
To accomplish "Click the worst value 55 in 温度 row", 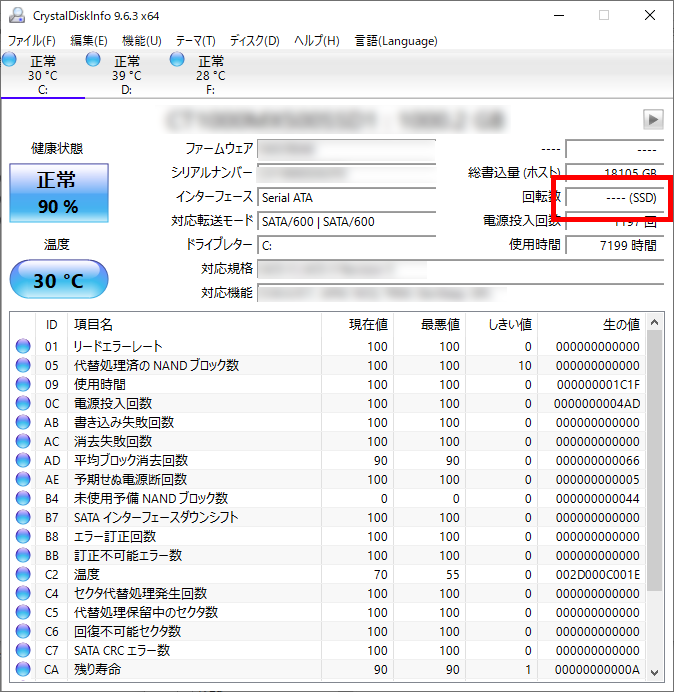I will (452, 574).
